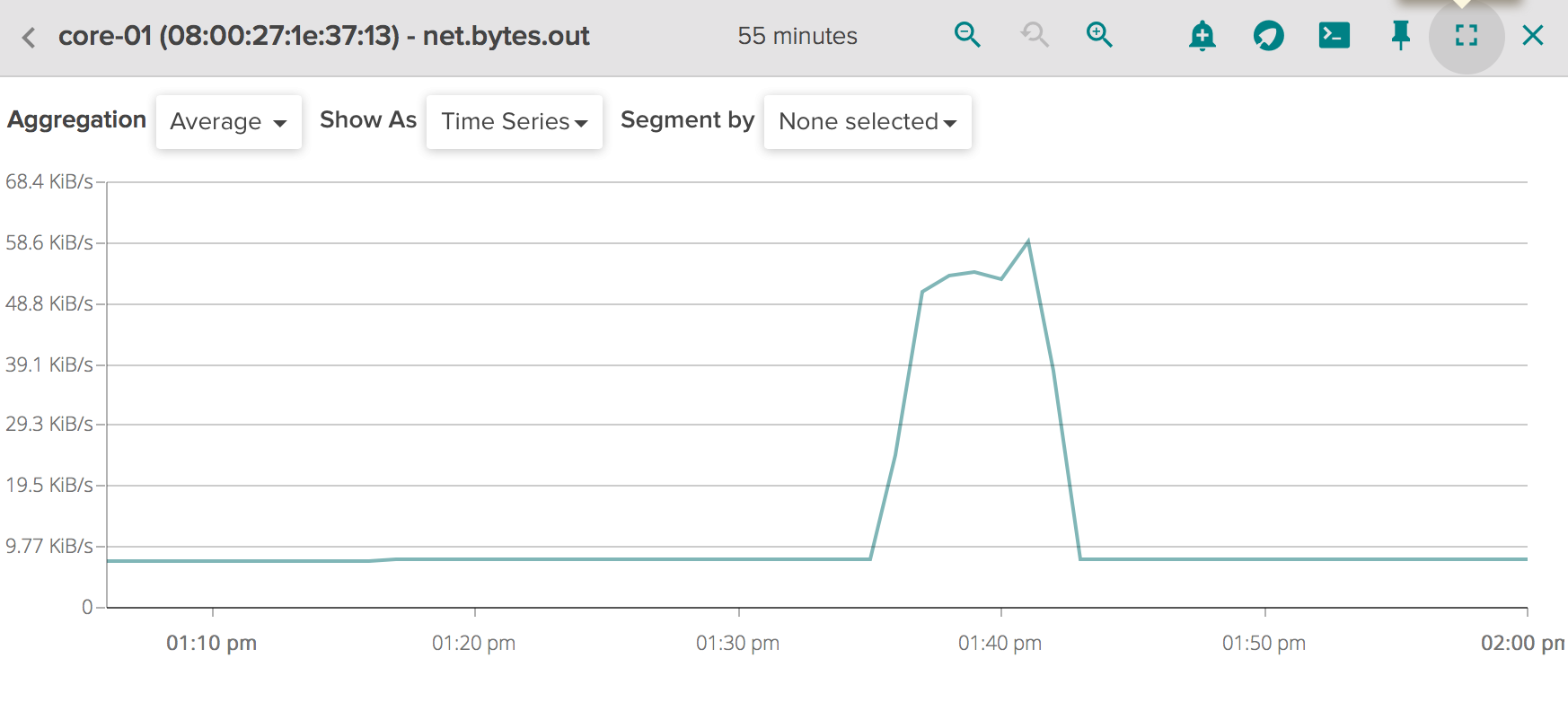Click the Show As label
This screenshot has width=1568, height=711.
(x=367, y=118)
